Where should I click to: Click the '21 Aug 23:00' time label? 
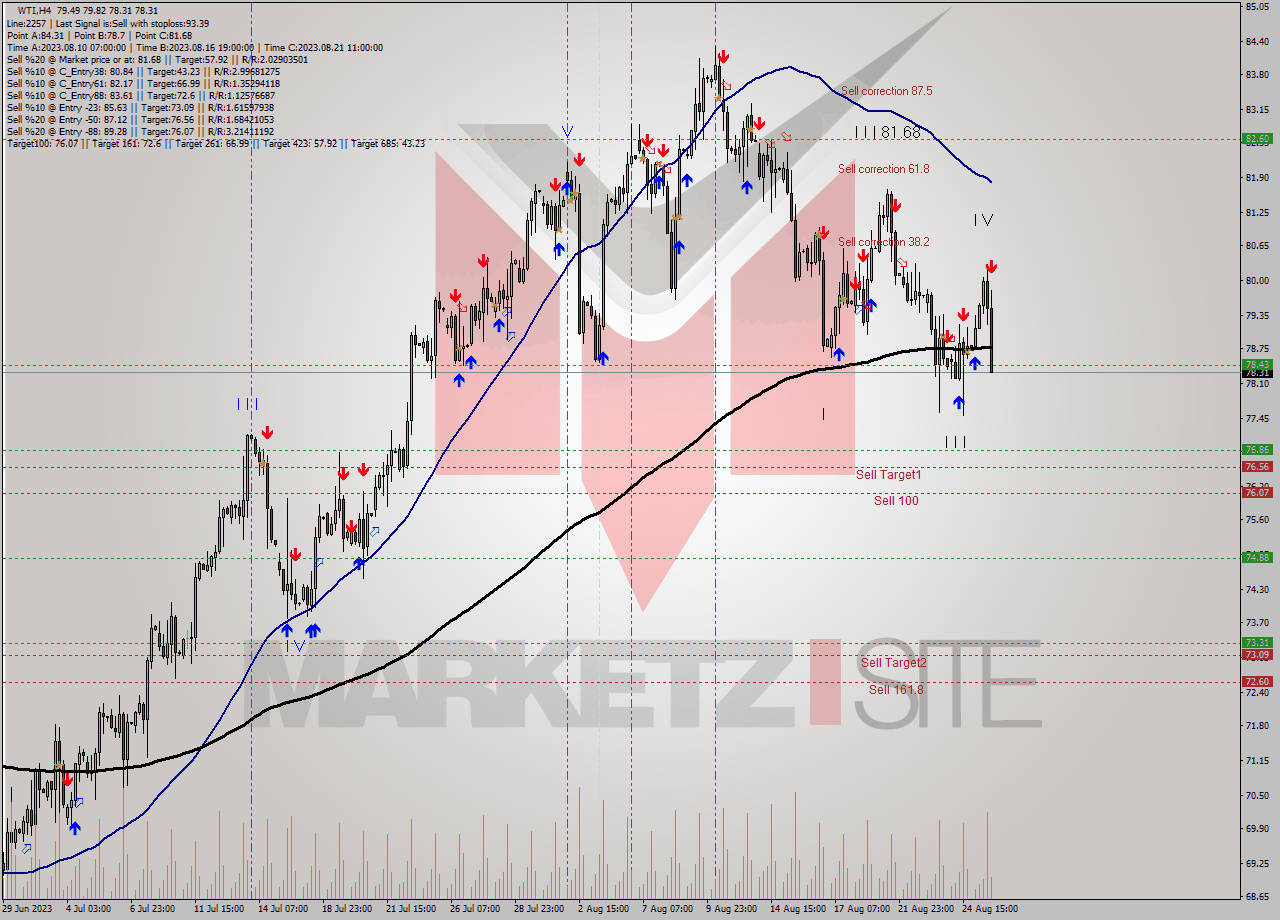pos(925,909)
